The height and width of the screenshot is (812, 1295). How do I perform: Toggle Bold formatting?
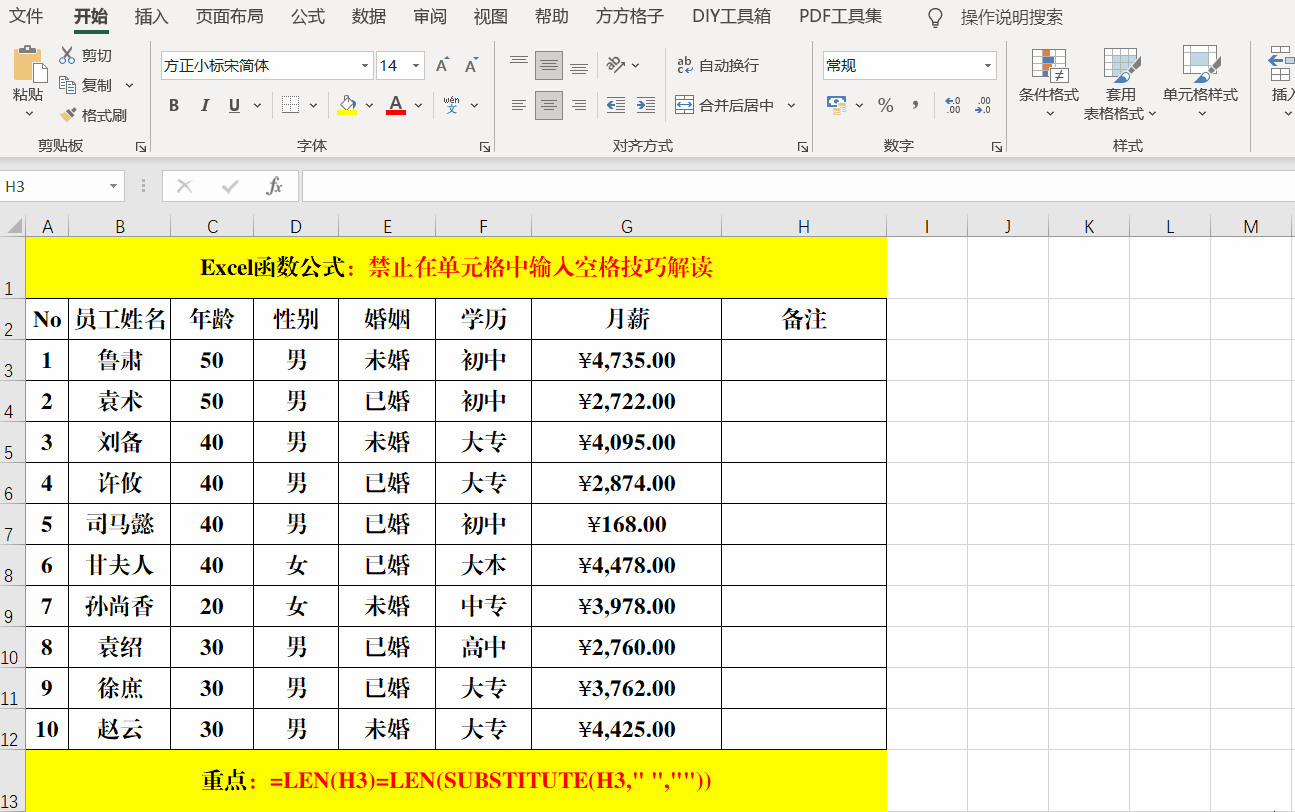(174, 105)
